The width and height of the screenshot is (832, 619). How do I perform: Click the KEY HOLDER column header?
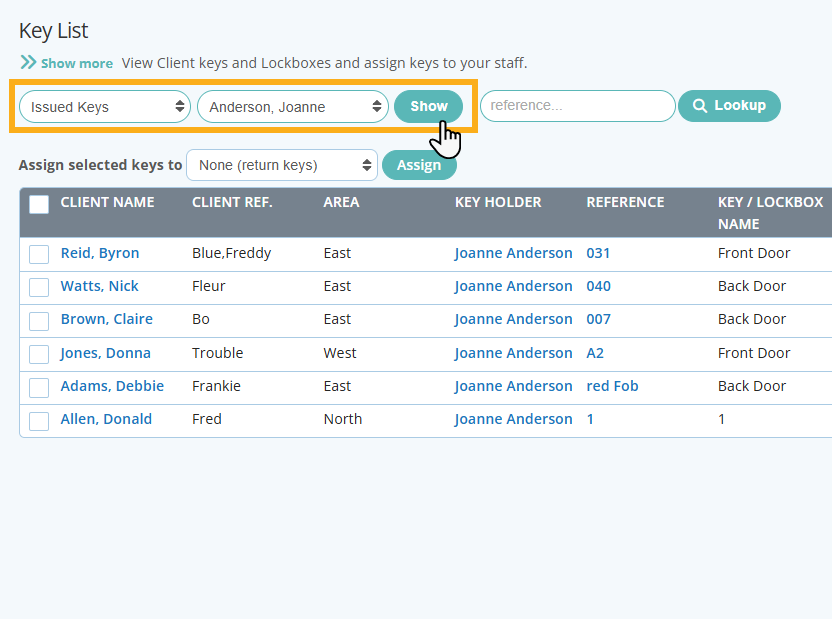[x=498, y=202]
